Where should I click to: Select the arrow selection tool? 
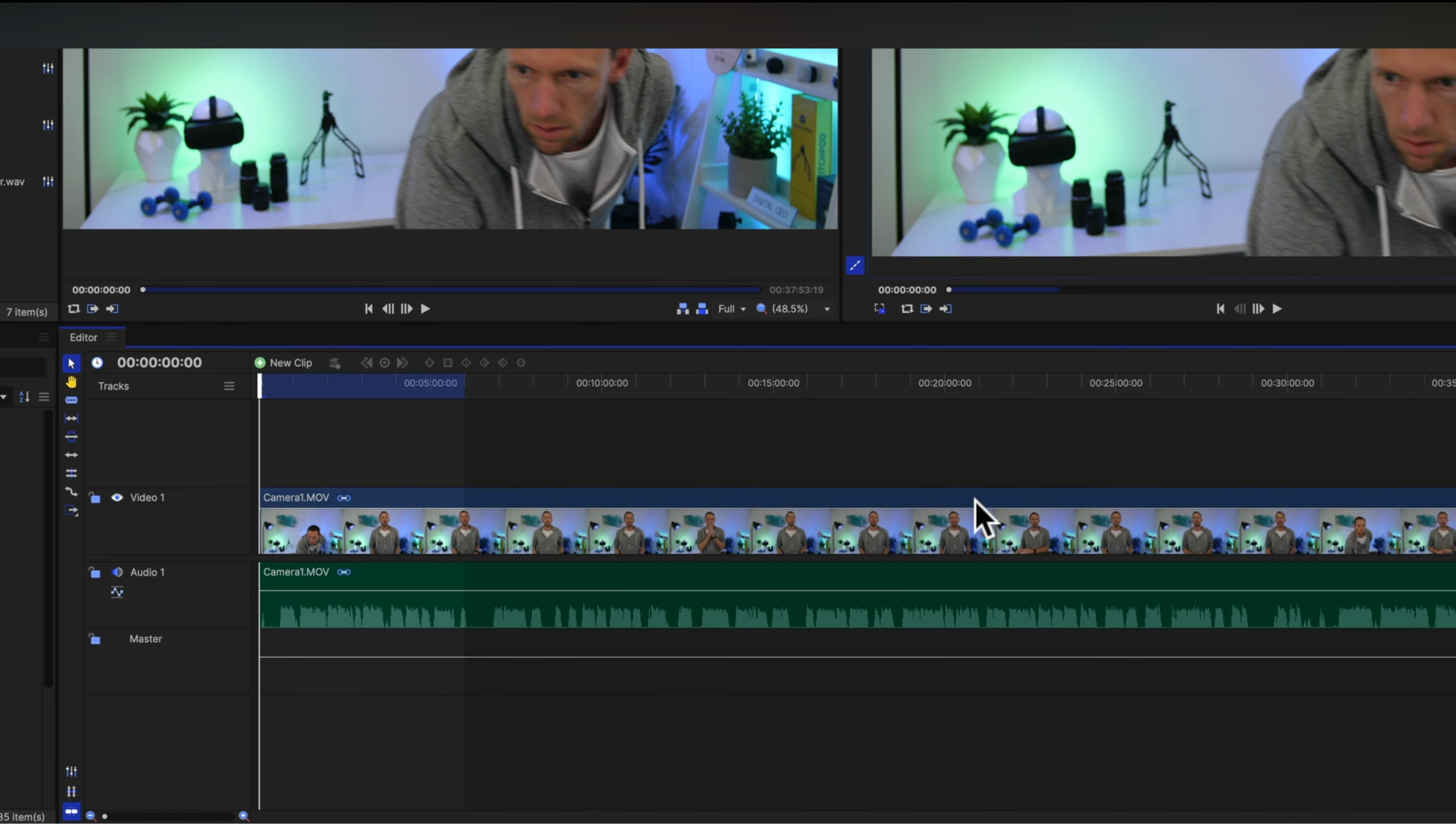(71, 363)
